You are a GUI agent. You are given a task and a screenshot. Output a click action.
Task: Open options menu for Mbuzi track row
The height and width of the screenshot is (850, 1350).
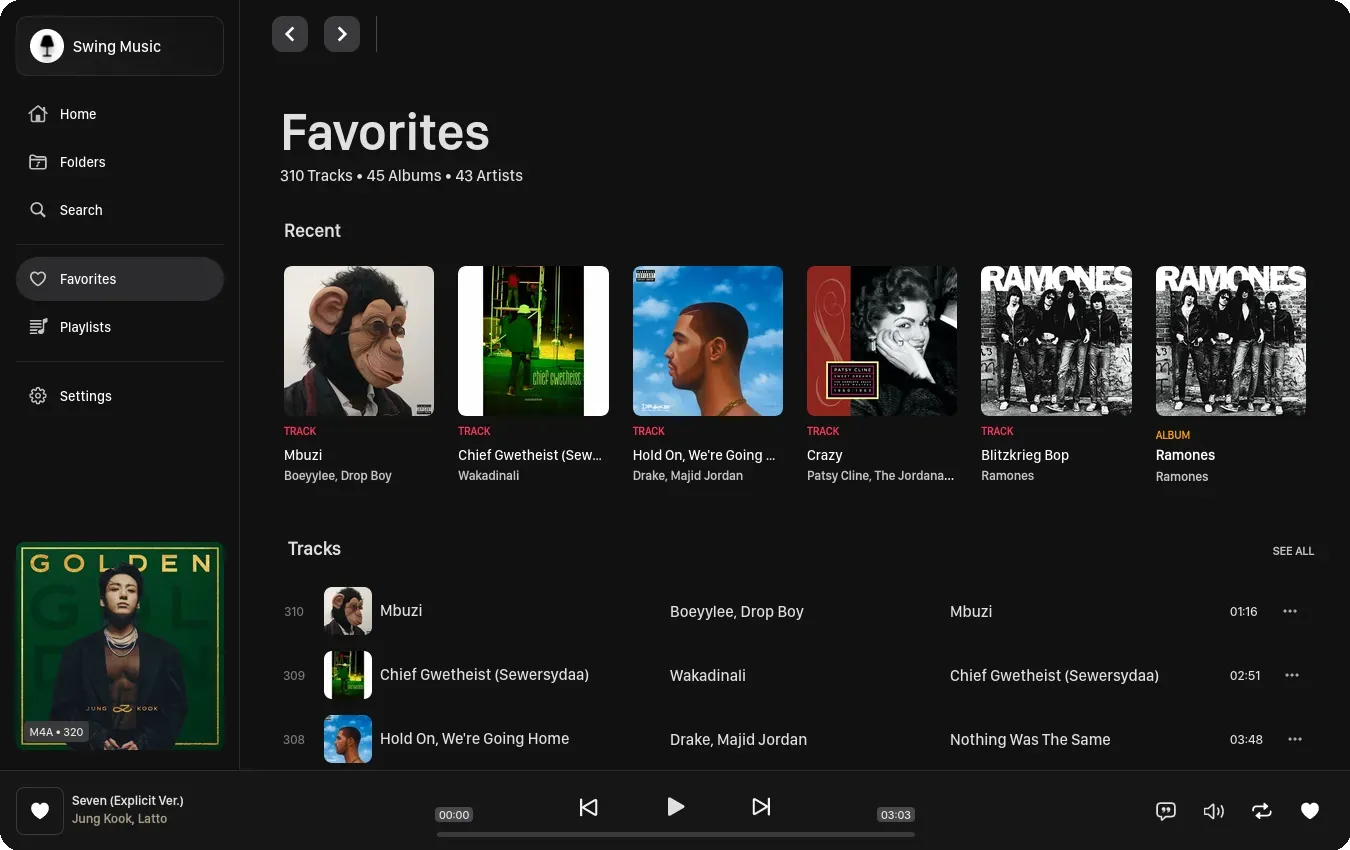(x=1290, y=611)
